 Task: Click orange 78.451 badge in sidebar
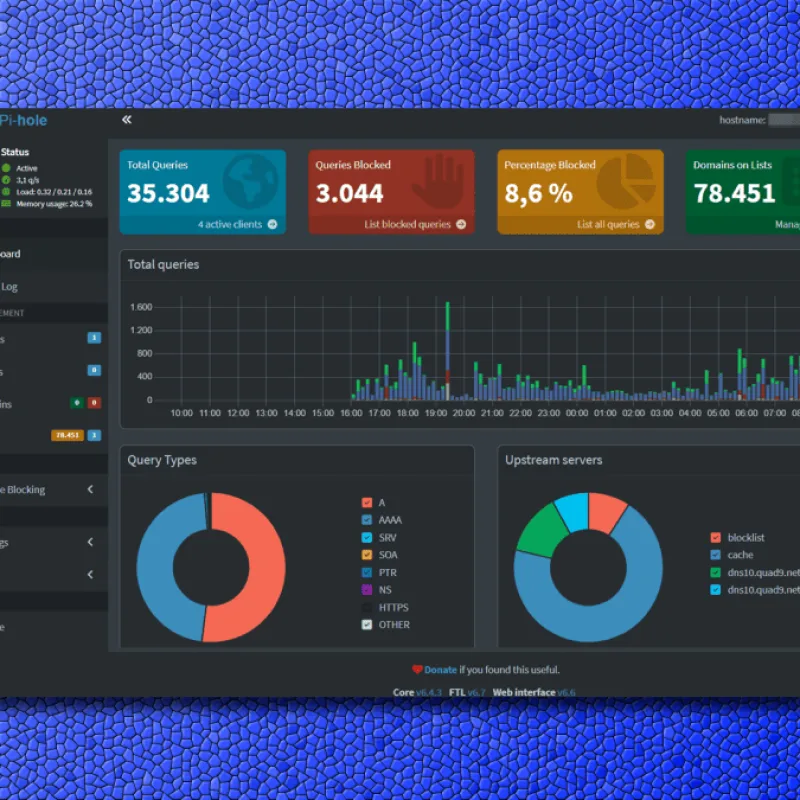[x=67, y=435]
